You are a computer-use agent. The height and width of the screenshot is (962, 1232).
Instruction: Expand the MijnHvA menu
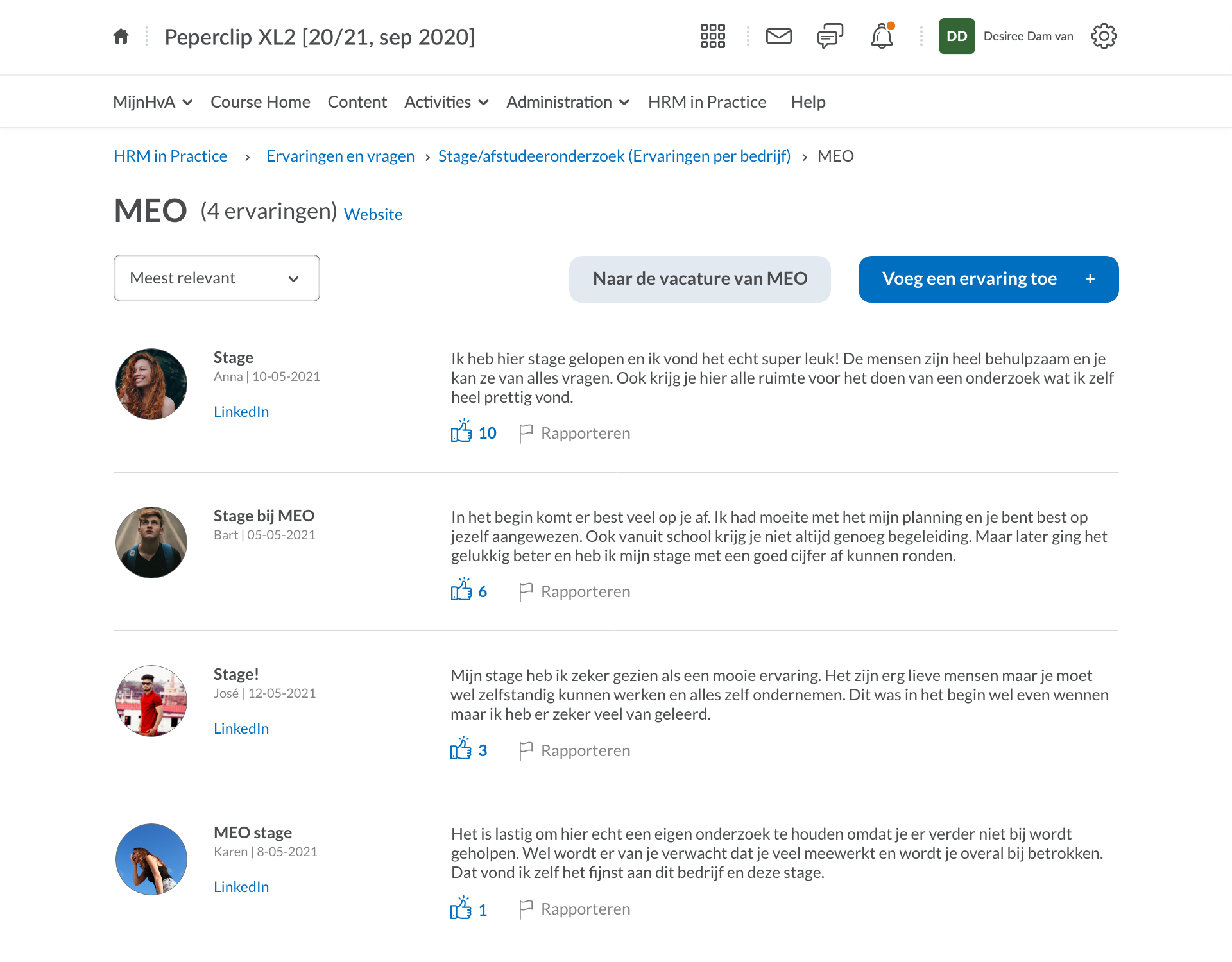tap(153, 102)
